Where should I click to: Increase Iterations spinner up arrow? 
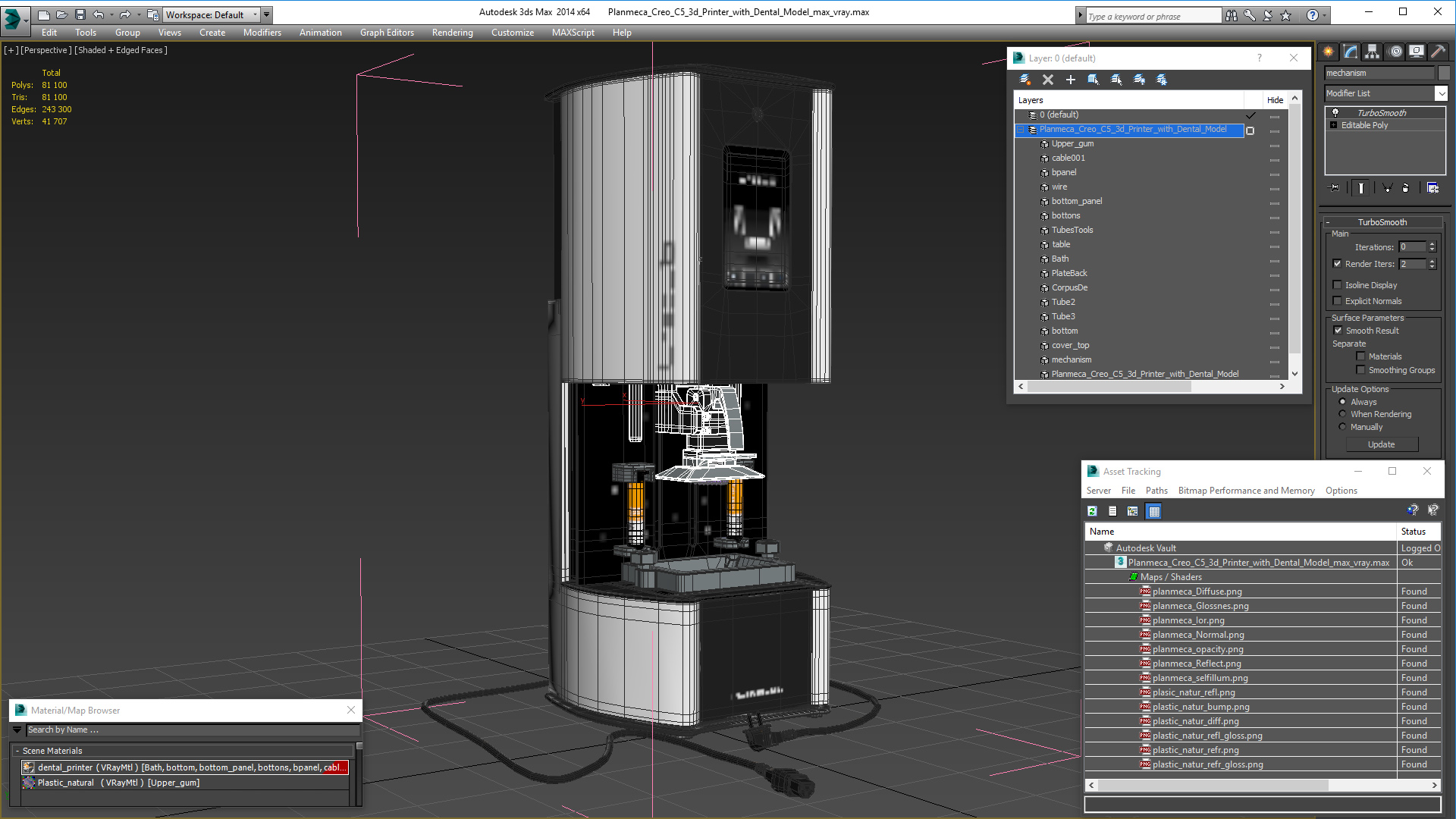coord(1432,244)
